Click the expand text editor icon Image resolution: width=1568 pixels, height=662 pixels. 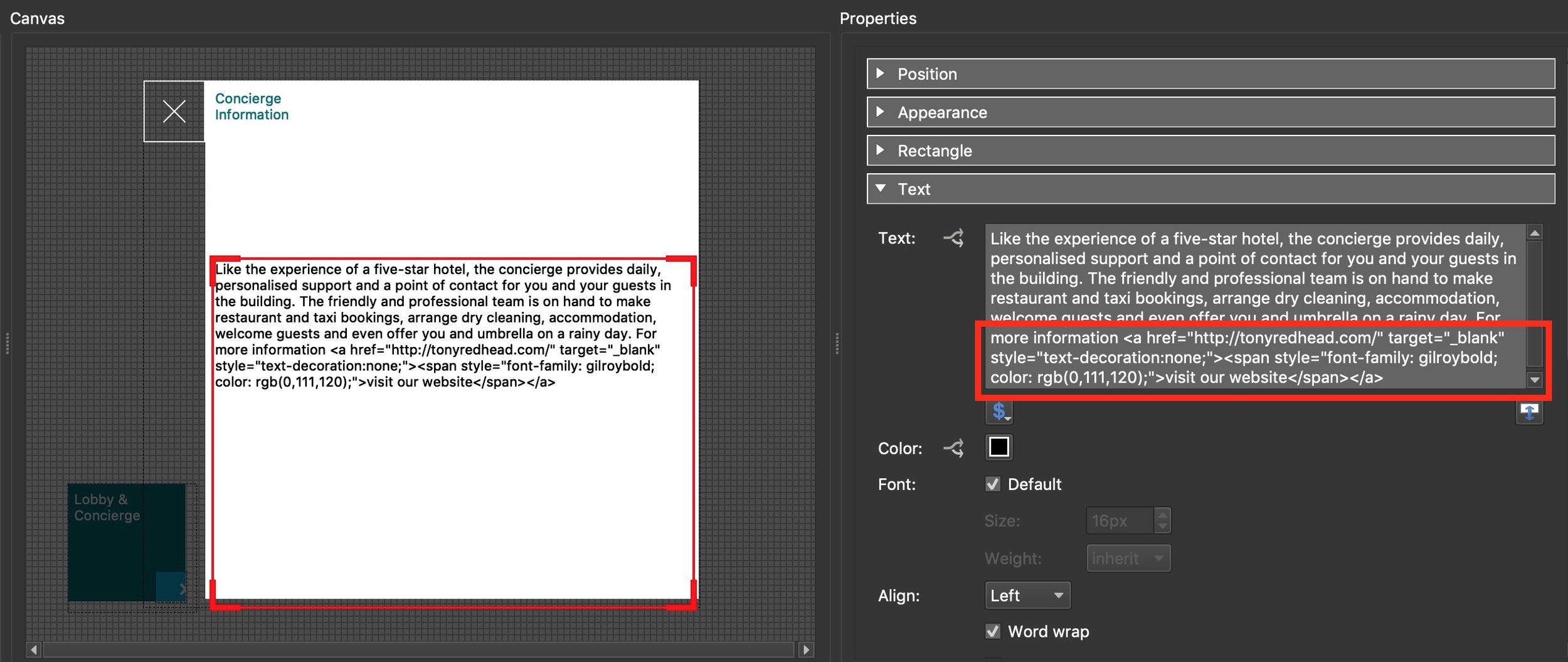point(1529,412)
